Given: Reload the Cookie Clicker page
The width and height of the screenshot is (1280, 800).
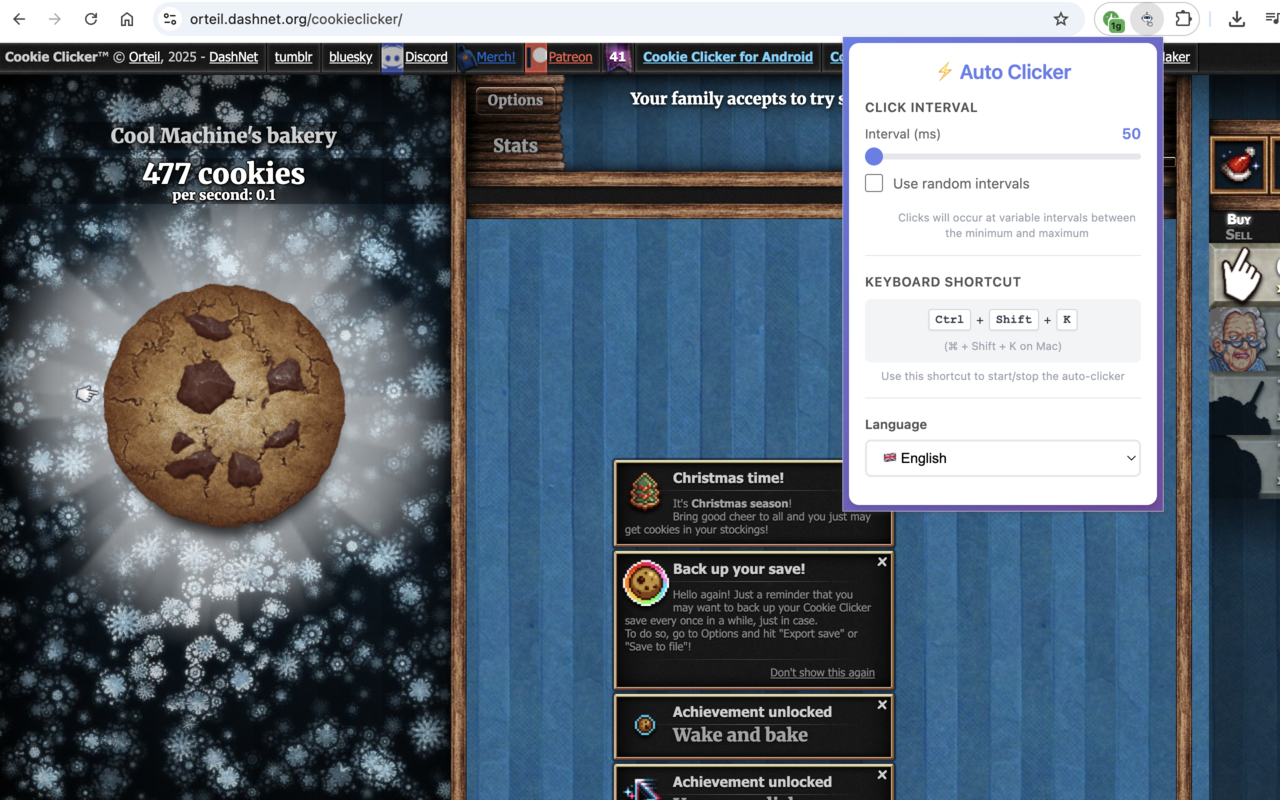Looking at the screenshot, I should [91, 19].
